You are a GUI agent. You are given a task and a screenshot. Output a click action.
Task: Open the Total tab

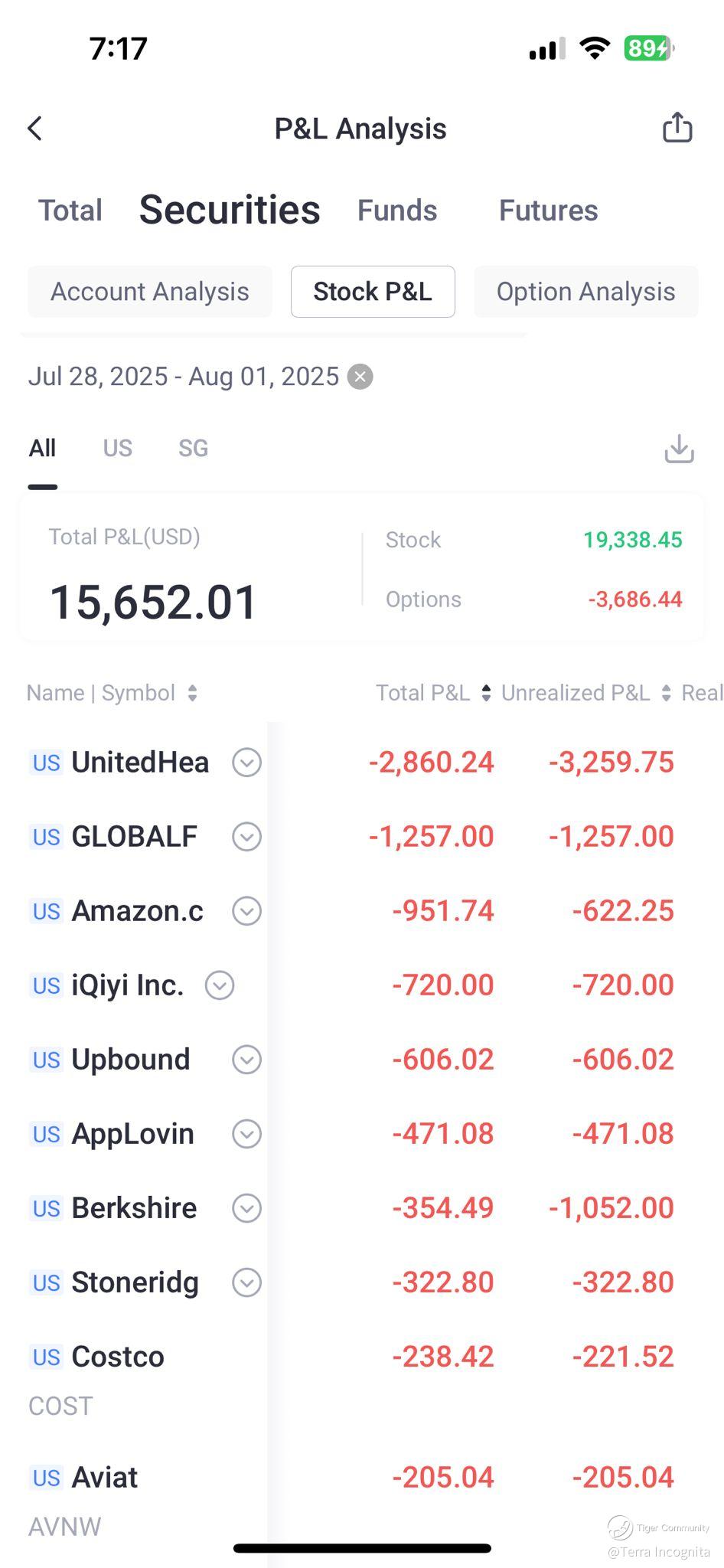pyautogui.click(x=70, y=211)
